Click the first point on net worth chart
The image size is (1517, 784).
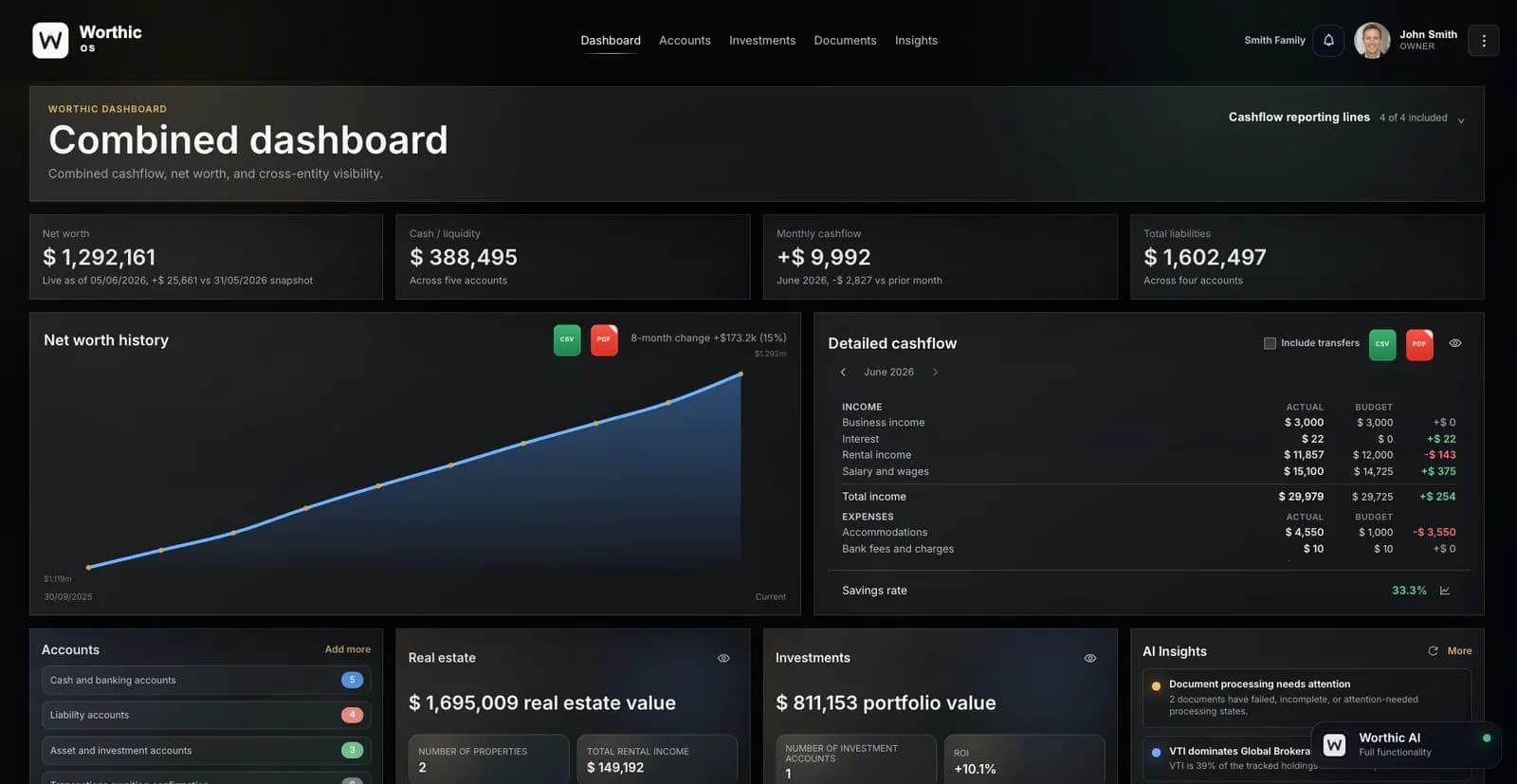click(x=88, y=568)
